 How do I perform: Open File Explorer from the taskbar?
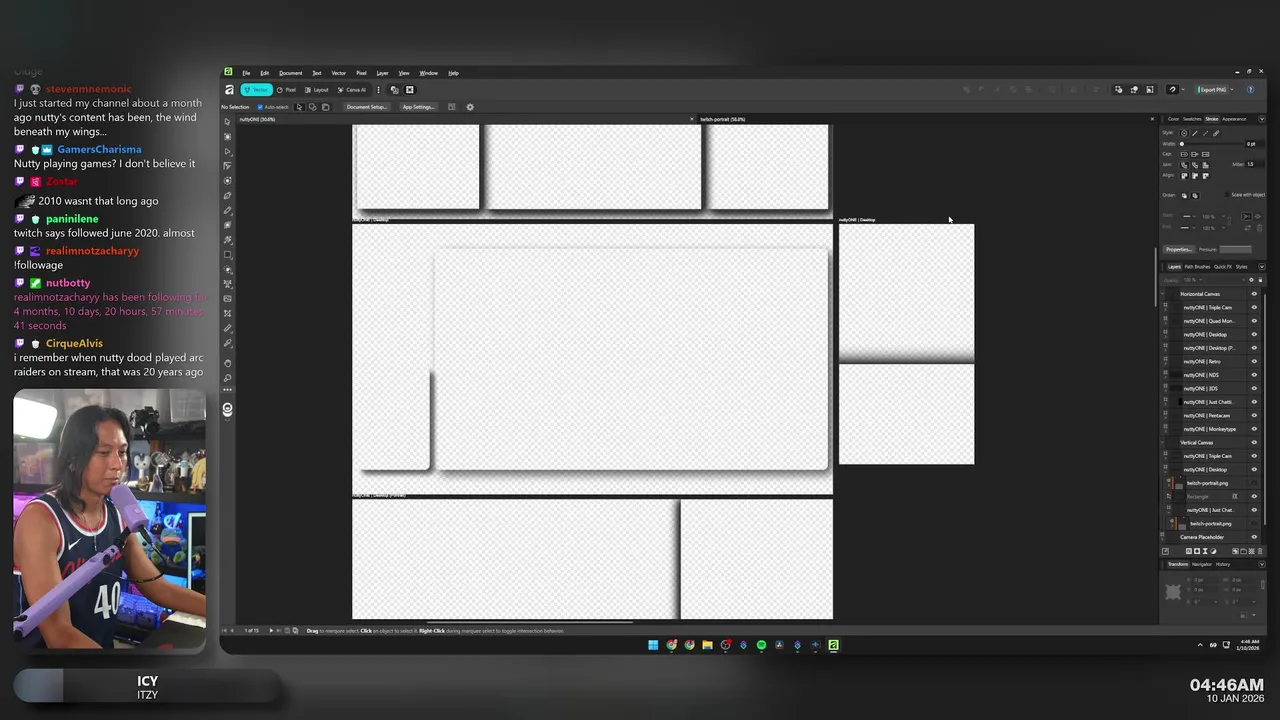(707, 645)
